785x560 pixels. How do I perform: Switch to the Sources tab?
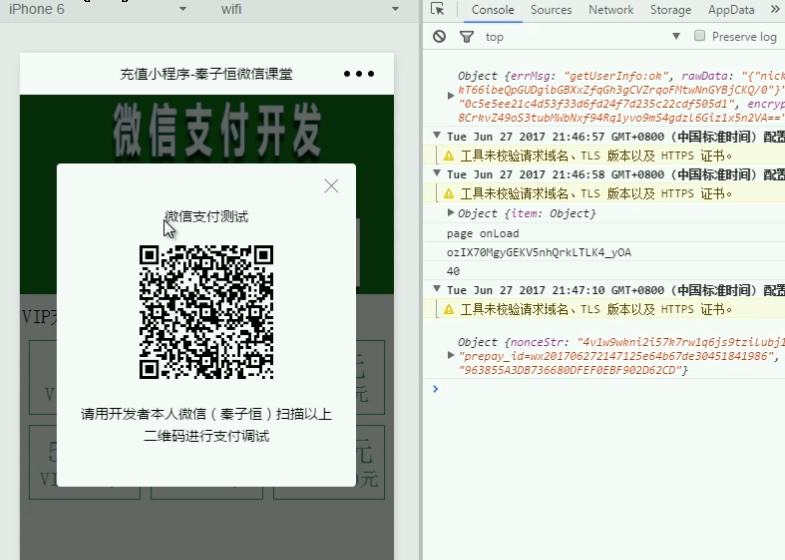click(x=551, y=10)
